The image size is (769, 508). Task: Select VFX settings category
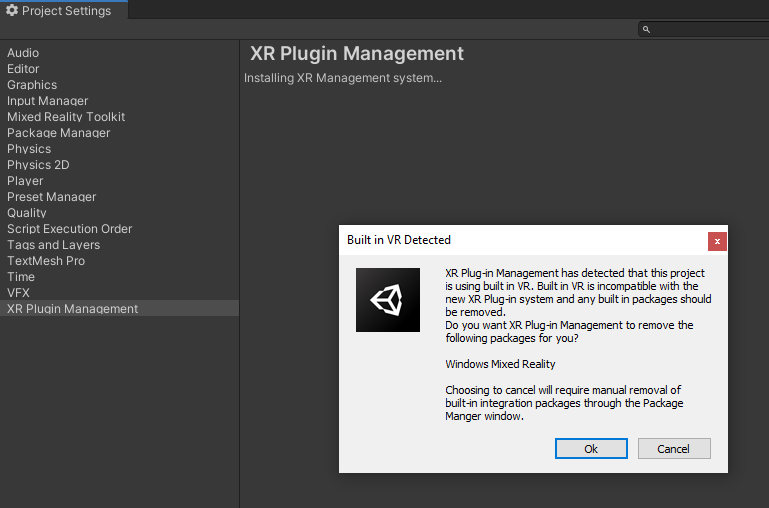(x=119, y=293)
